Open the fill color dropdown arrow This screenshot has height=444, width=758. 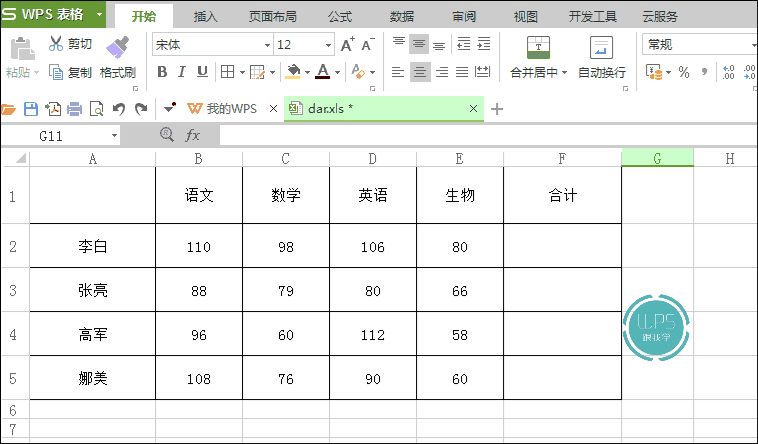[x=307, y=73]
